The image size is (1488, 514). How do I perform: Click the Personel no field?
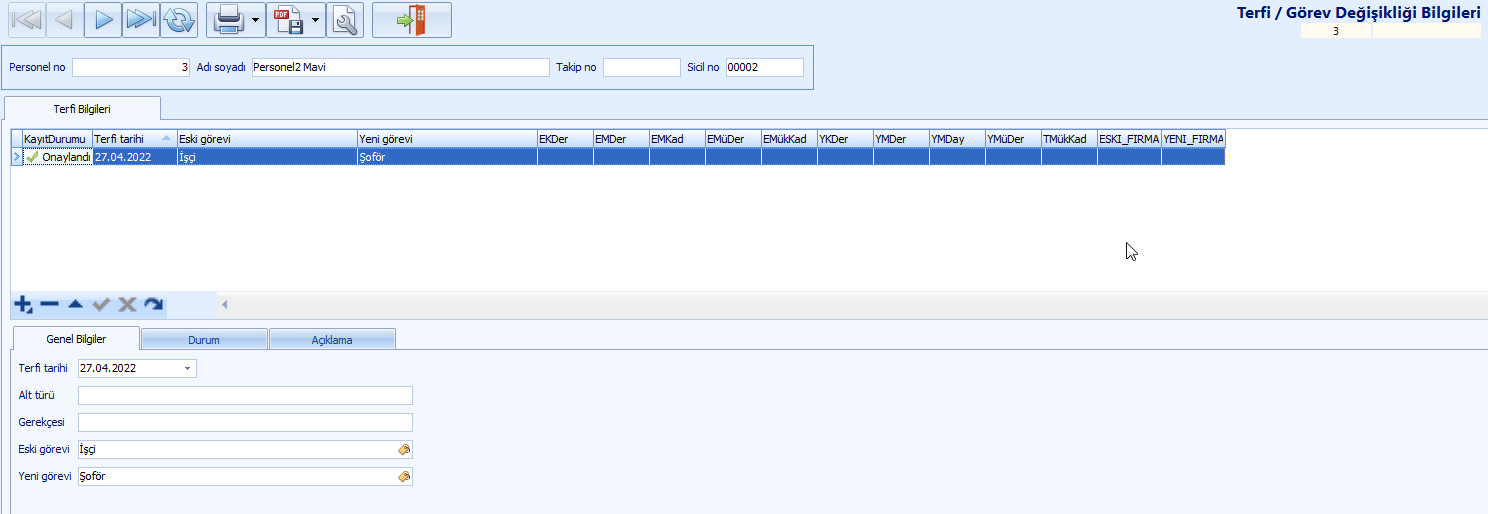click(x=131, y=67)
